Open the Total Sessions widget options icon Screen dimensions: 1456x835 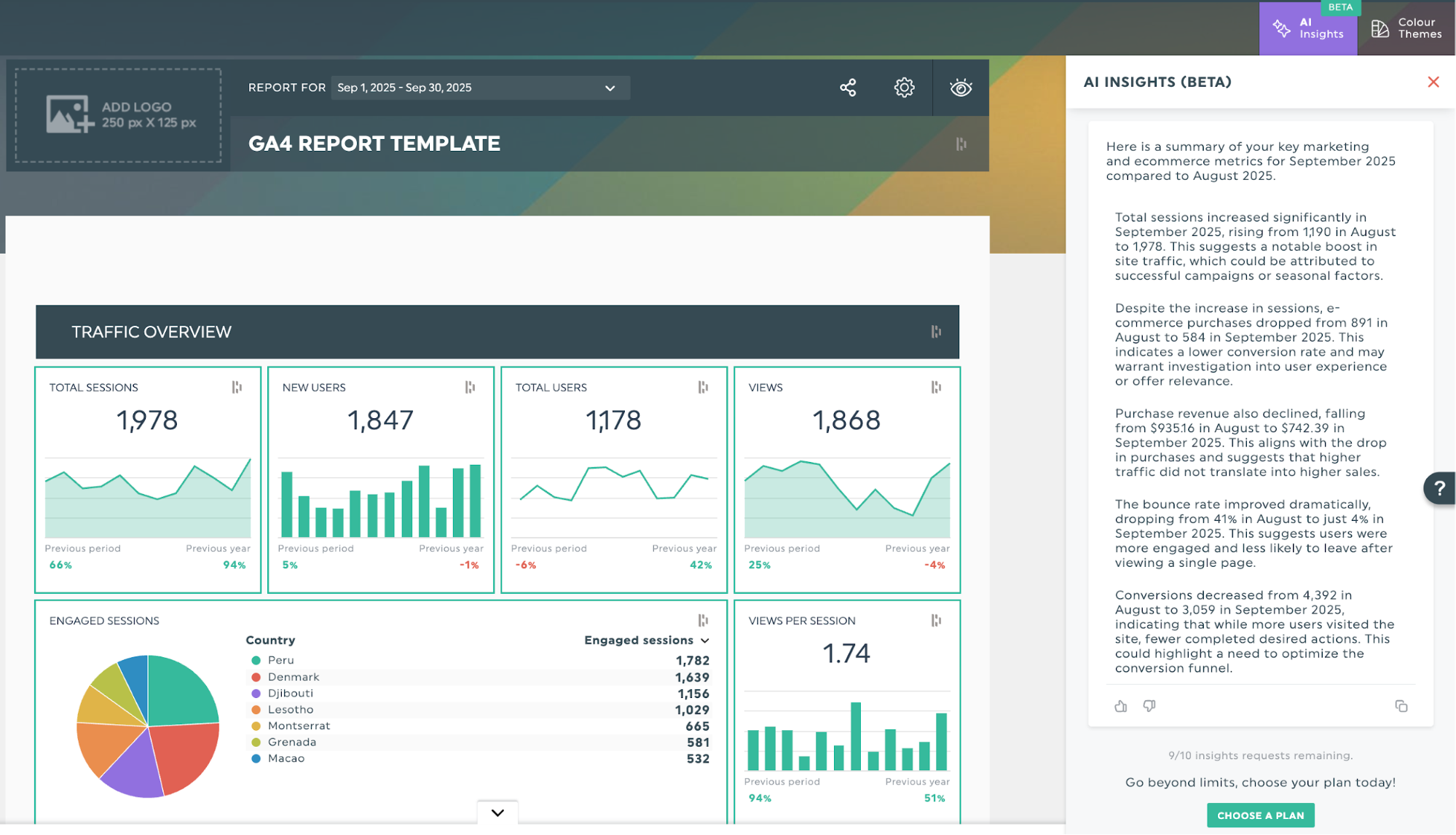(x=237, y=387)
